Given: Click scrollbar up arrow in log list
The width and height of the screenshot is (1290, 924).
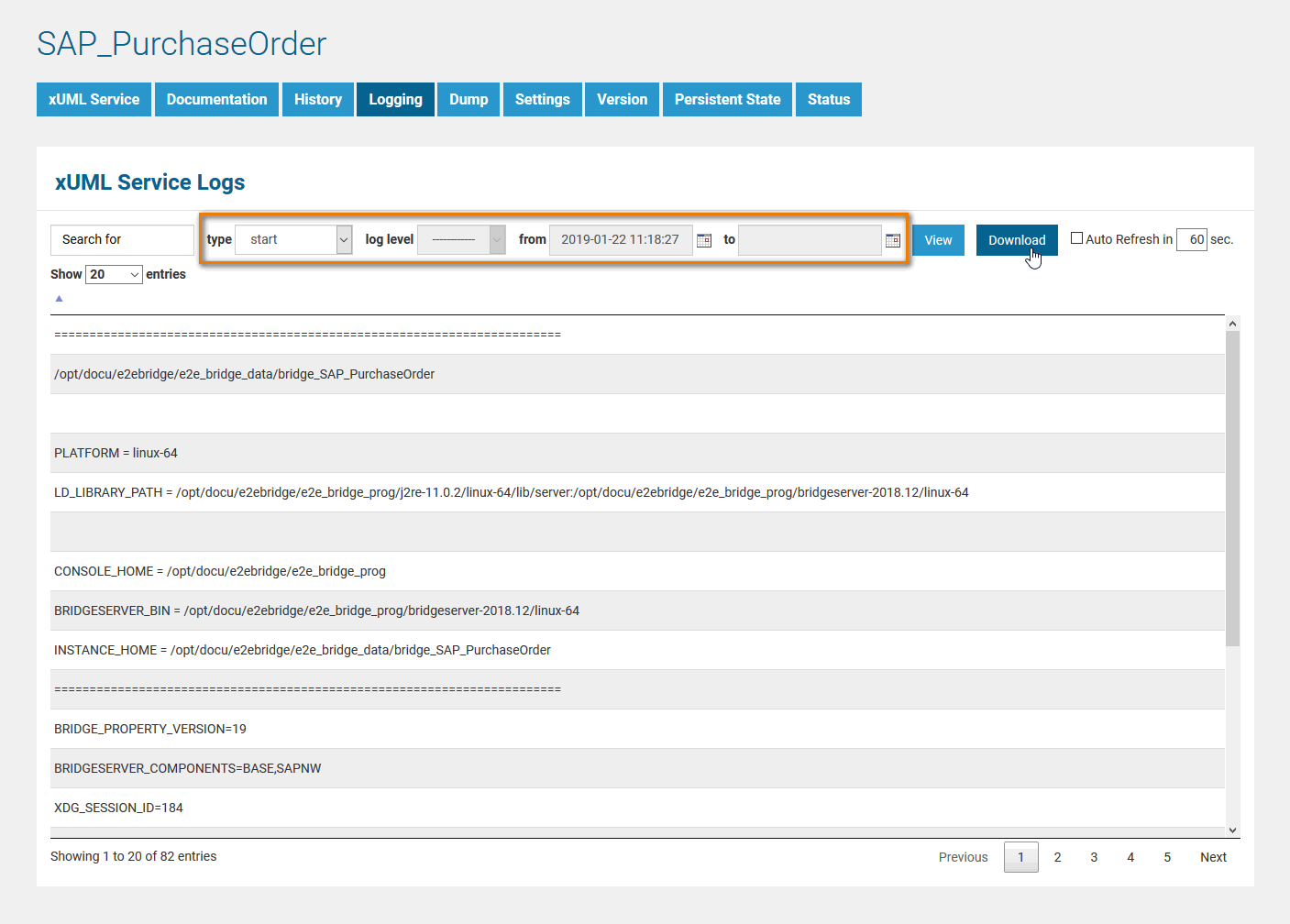Looking at the screenshot, I should pos(1232,324).
